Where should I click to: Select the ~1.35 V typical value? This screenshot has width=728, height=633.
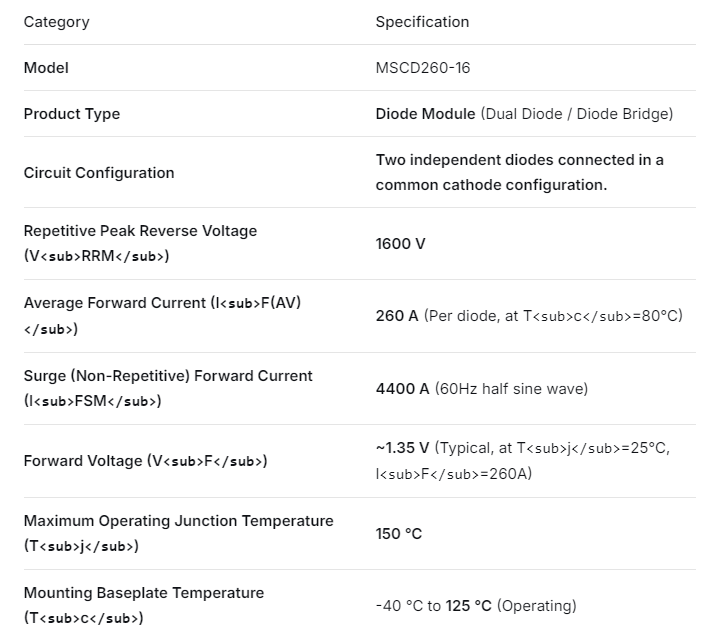pos(402,448)
